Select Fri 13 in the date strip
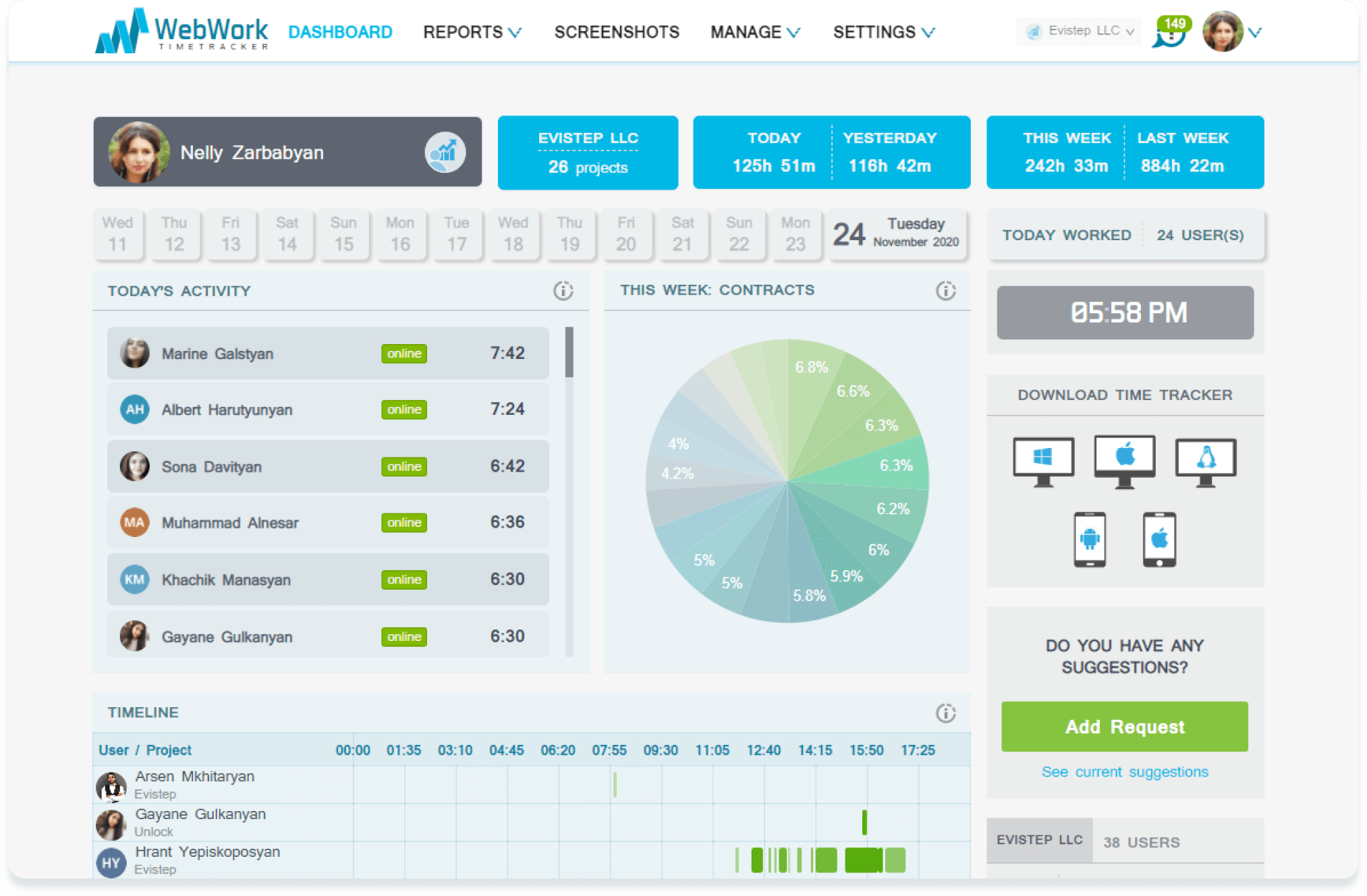The image size is (1367, 896). click(x=231, y=234)
